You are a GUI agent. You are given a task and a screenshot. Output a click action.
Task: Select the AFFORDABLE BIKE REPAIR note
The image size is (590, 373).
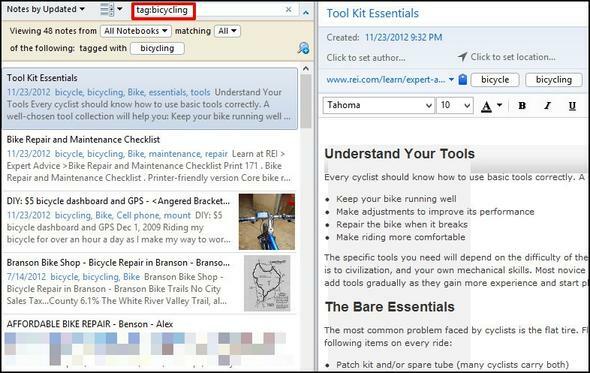150,344
